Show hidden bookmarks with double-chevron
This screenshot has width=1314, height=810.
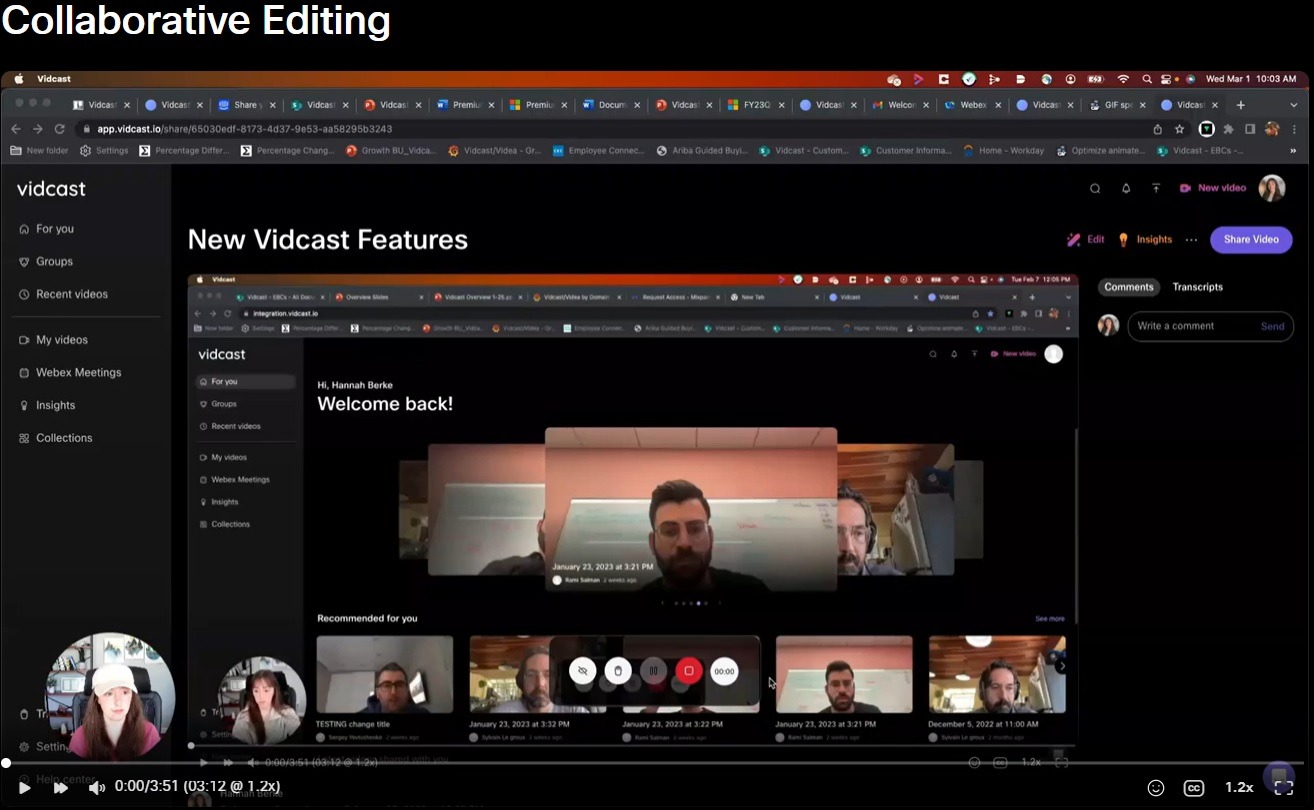1293,151
